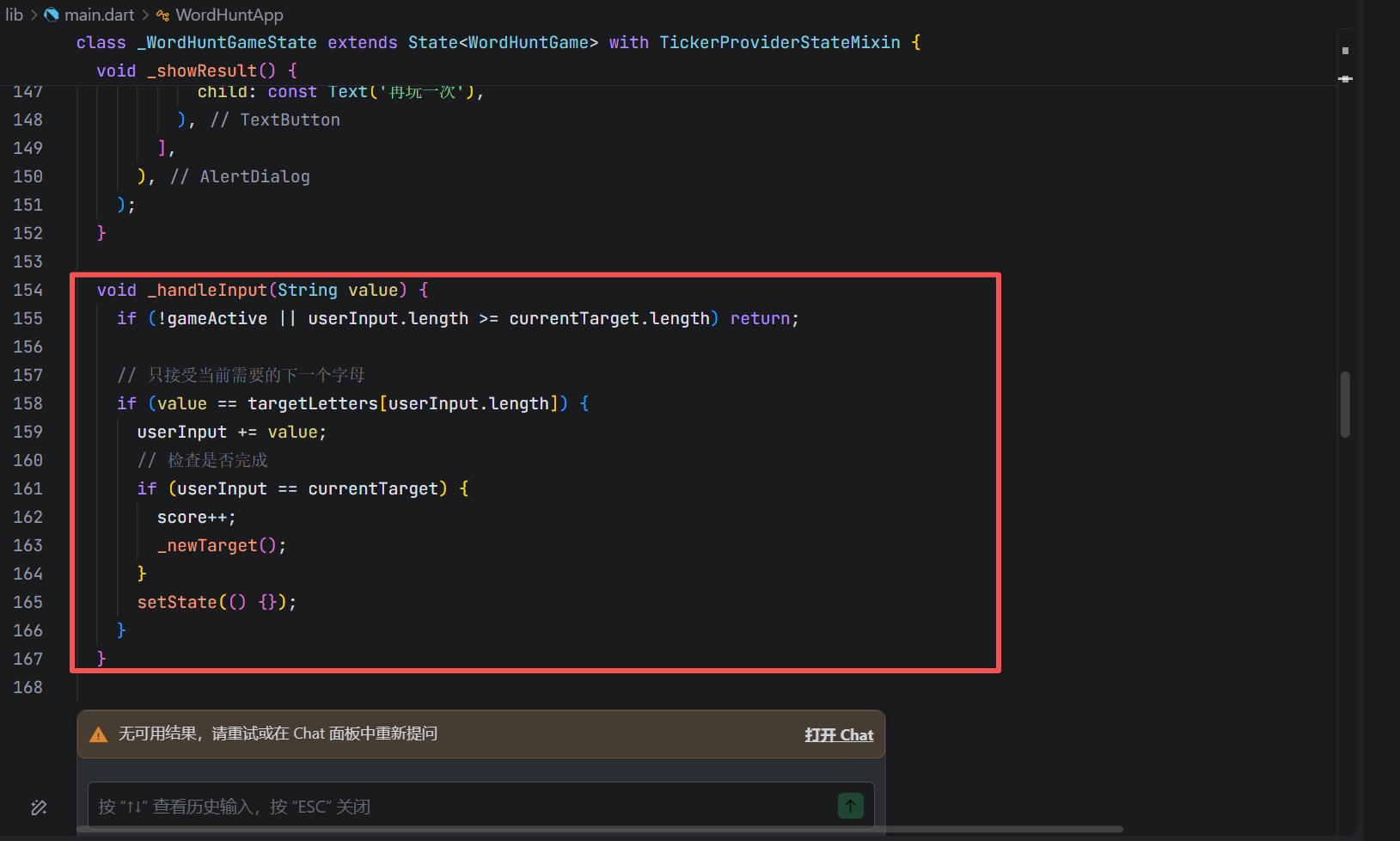Click the '_newTarget();' call on line 163
The height and width of the screenshot is (841, 1400).
point(222,545)
